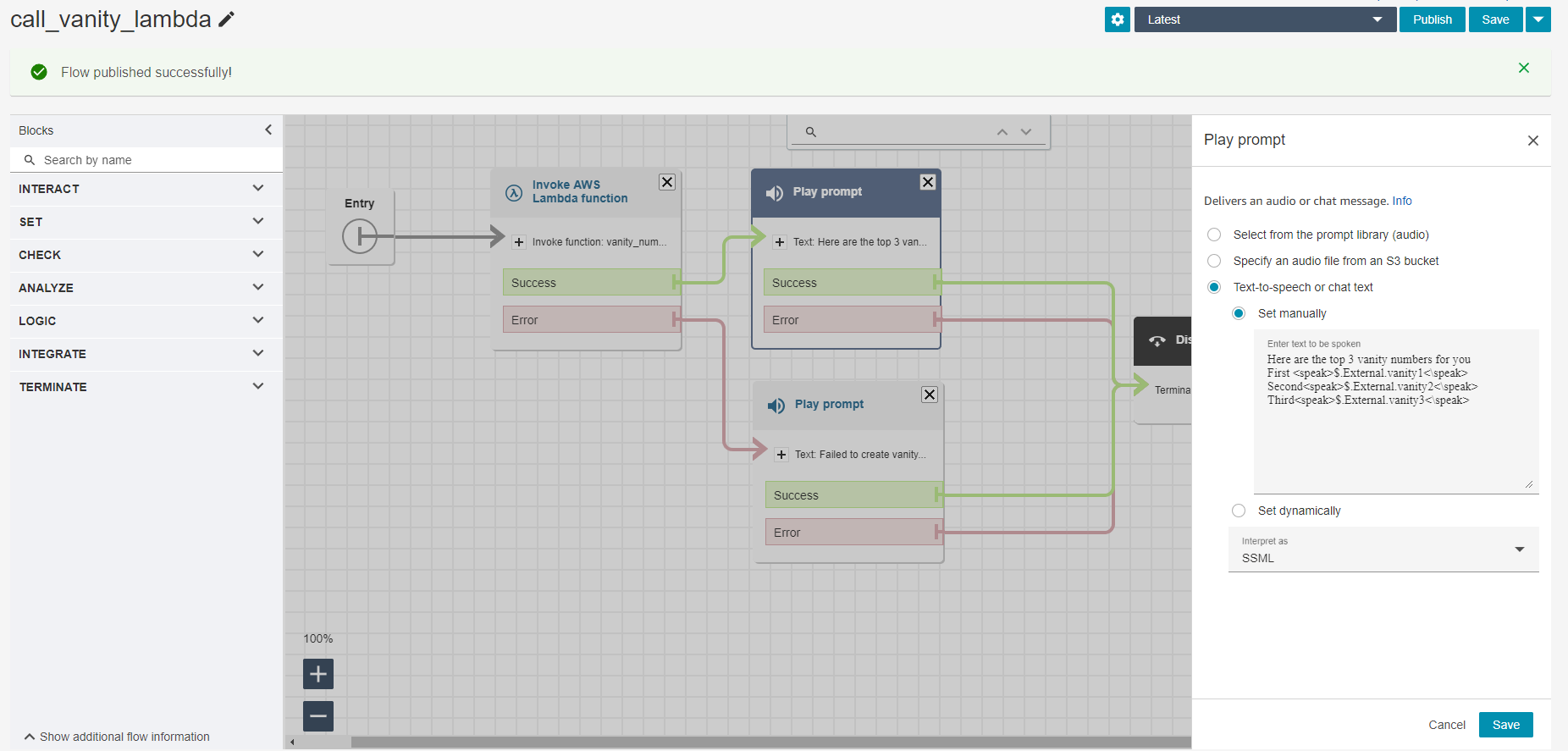Expand the Invoke function: vanity_num plus icon
This screenshot has width=1568, height=751.
[x=519, y=242]
